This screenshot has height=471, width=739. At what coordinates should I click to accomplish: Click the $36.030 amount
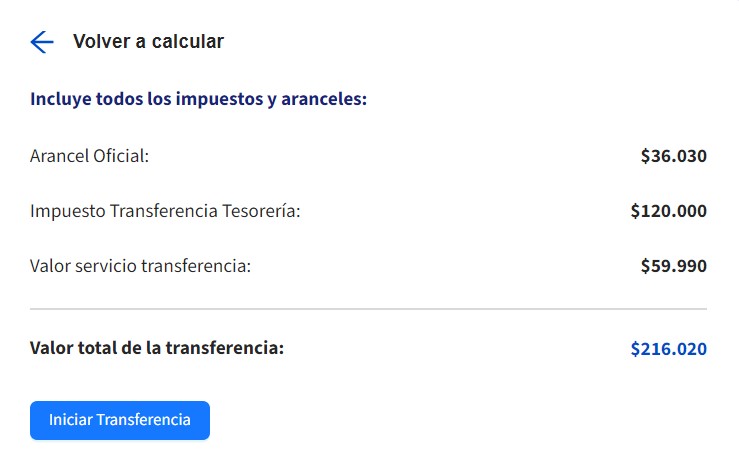point(673,156)
